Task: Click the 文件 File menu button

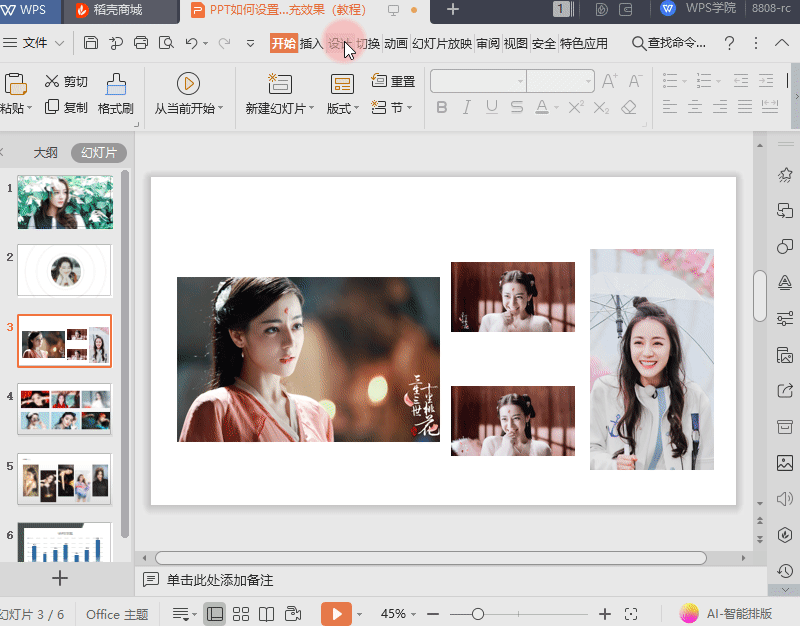Action: tap(34, 43)
